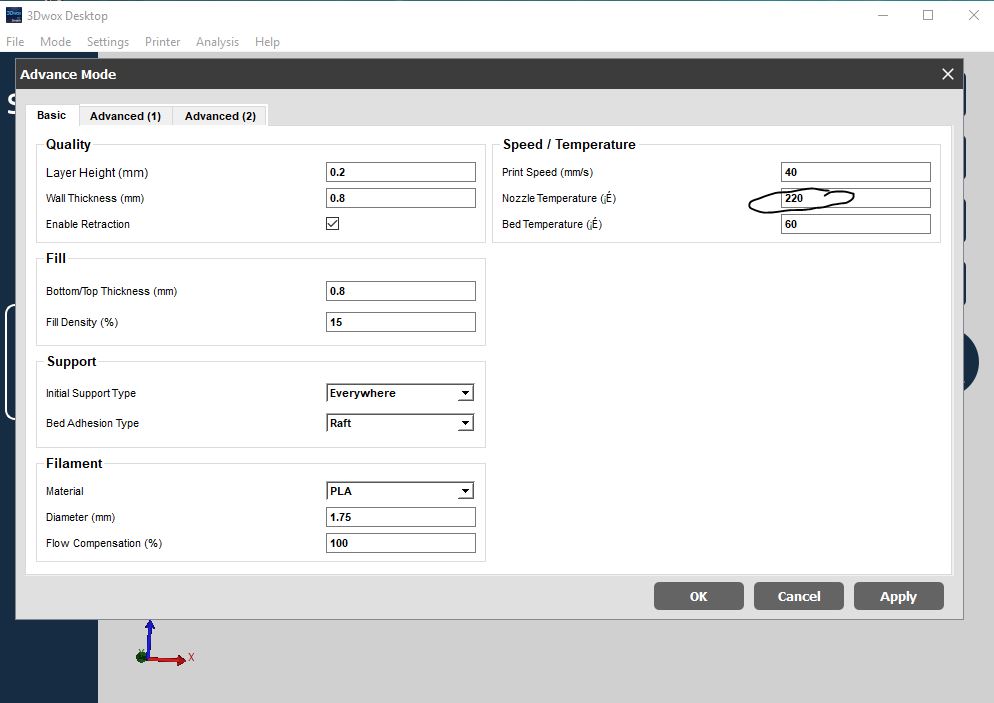Select the Flow Compensation input field
994x703 pixels.
[x=401, y=543]
